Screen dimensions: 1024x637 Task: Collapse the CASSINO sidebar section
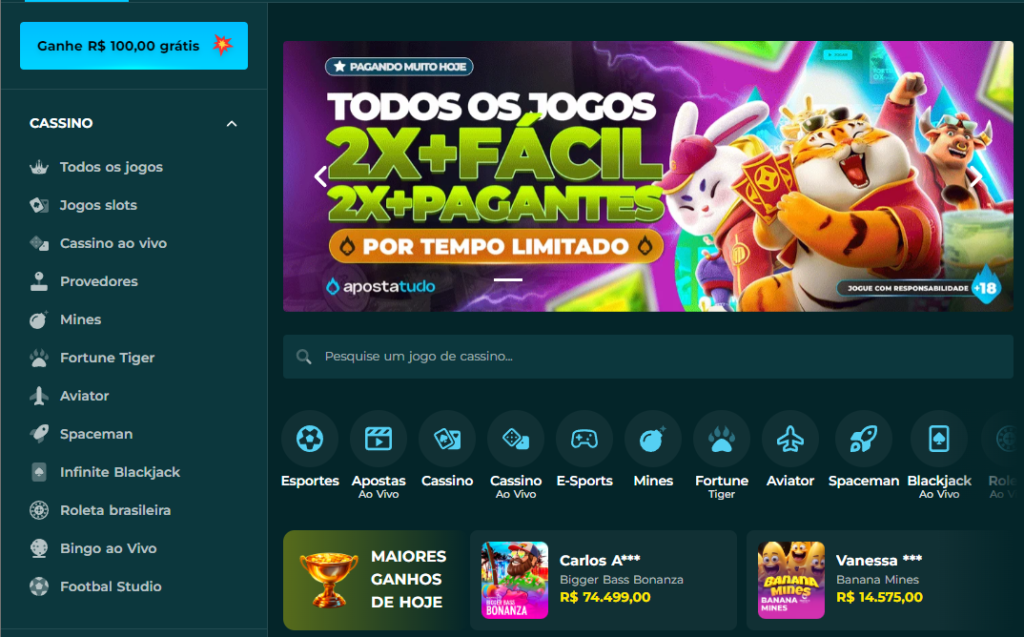point(232,123)
